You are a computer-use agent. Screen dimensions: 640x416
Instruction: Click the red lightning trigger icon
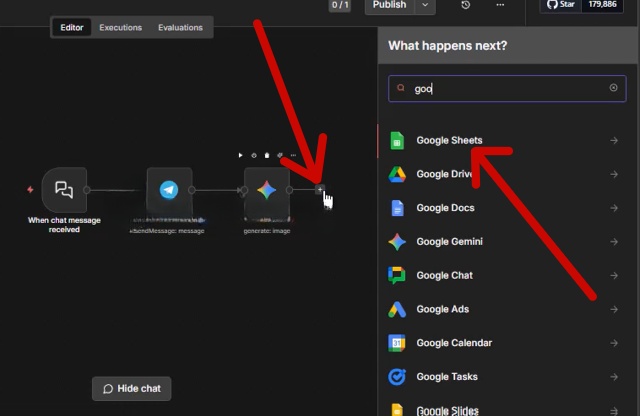pos(30,189)
